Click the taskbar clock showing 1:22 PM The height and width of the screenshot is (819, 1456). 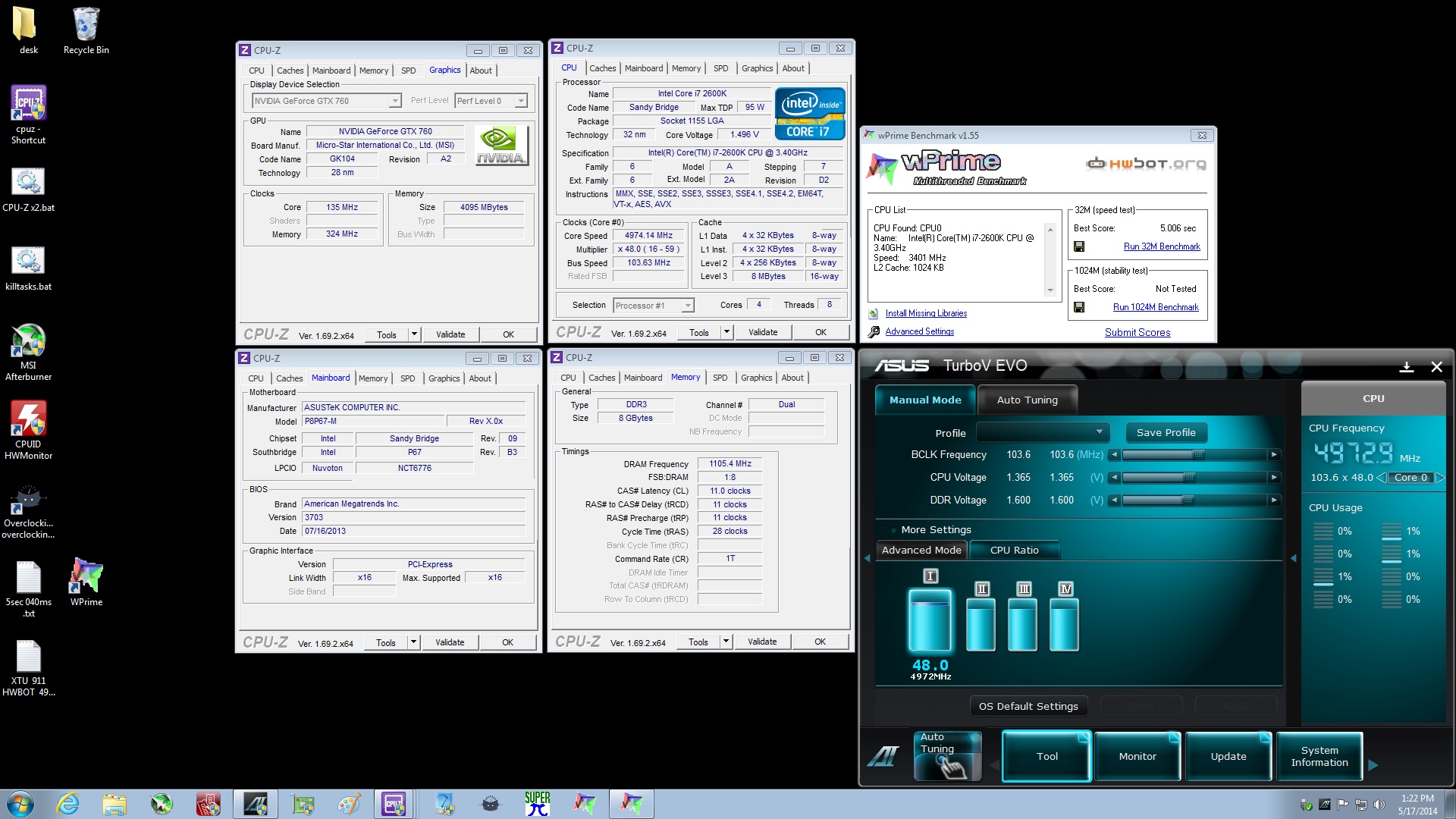coord(1417,805)
